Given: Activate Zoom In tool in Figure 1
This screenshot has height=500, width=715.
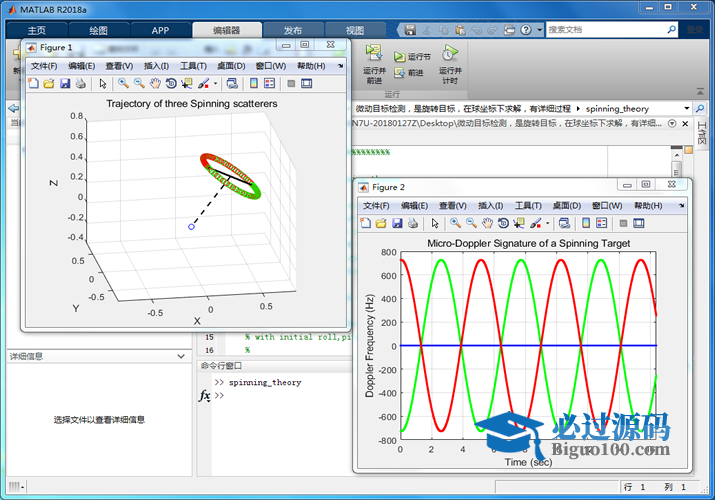Looking at the screenshot, I should click(x=123, y=83).
